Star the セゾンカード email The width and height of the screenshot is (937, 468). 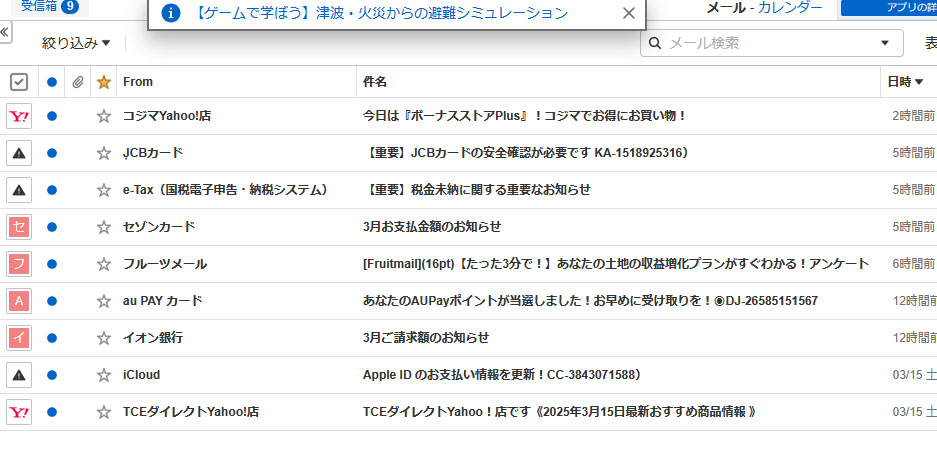point(103,227)
